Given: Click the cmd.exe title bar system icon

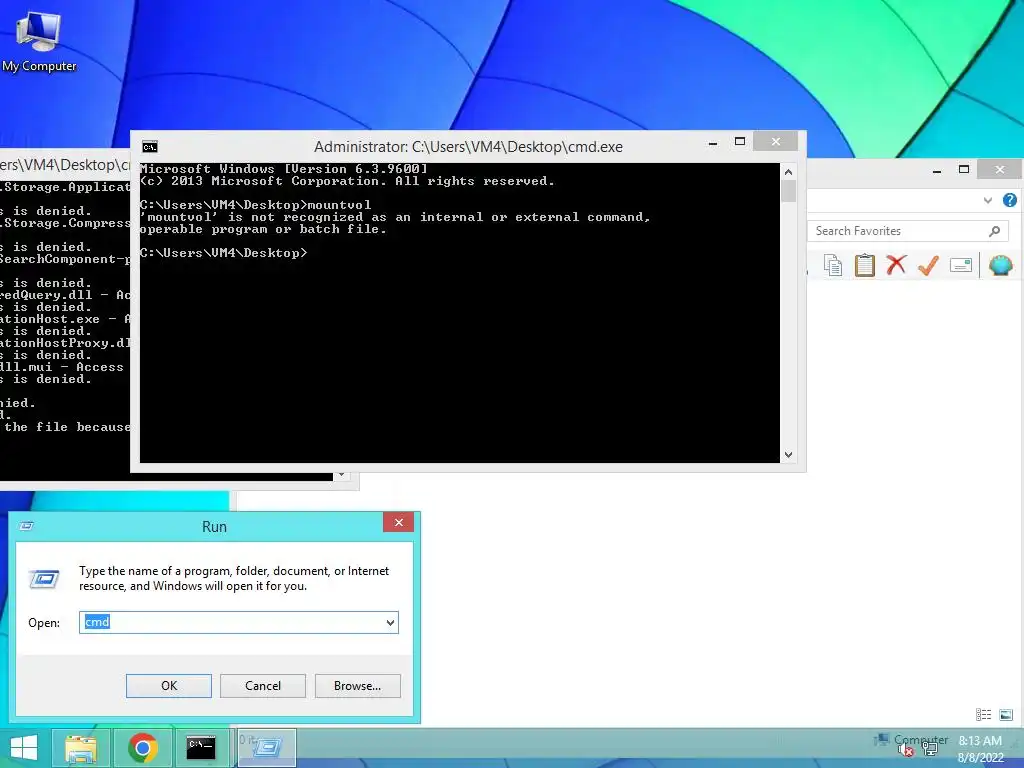Looking at the screenshot, I should click(x=150, y=147).
